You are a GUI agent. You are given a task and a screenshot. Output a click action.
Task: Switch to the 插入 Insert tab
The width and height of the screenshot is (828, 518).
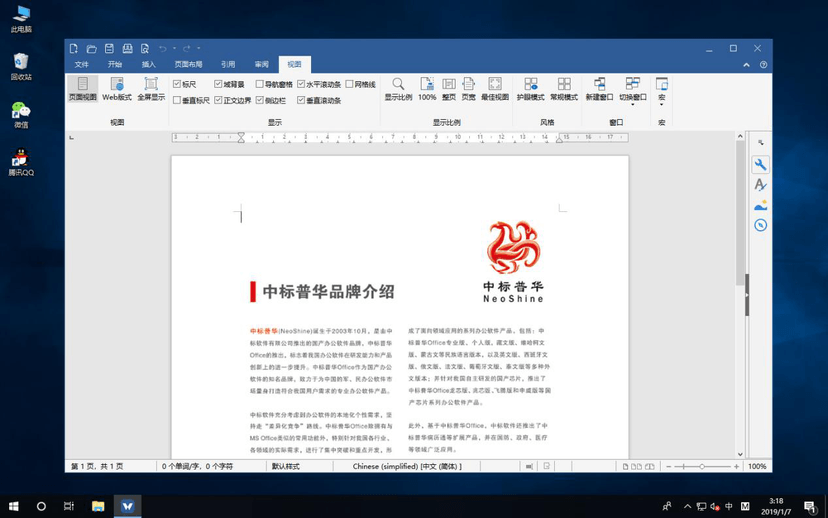pyautogui.click(x=148, y=64)
